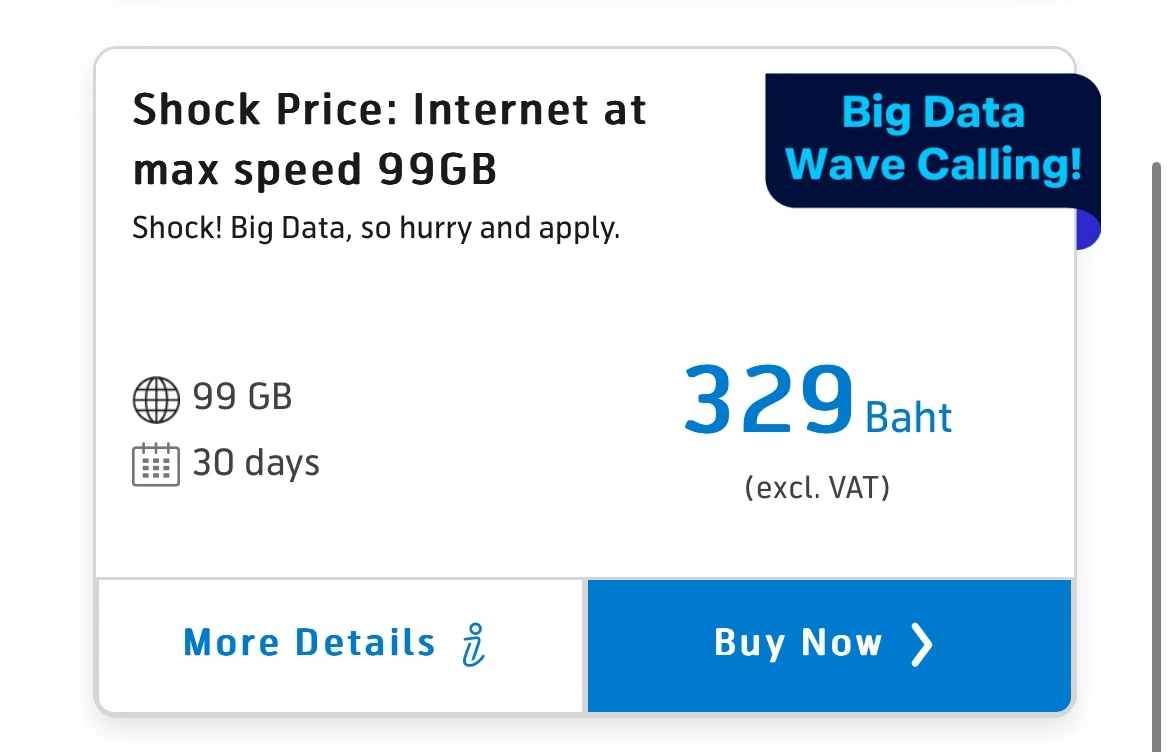Click the Shock Price package title
Viewport: 1170px width, 752px height.
point(389,110)
